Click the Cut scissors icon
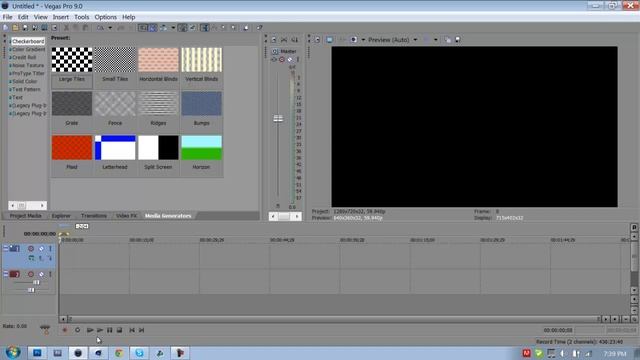This screenshot has width=640, height=360. tap(66, 28)
